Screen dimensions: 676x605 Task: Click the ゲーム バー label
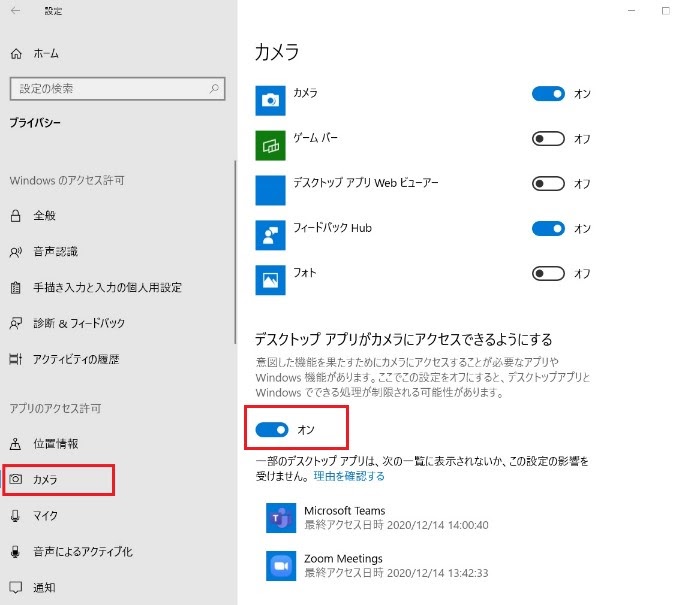tap(315, 138)
